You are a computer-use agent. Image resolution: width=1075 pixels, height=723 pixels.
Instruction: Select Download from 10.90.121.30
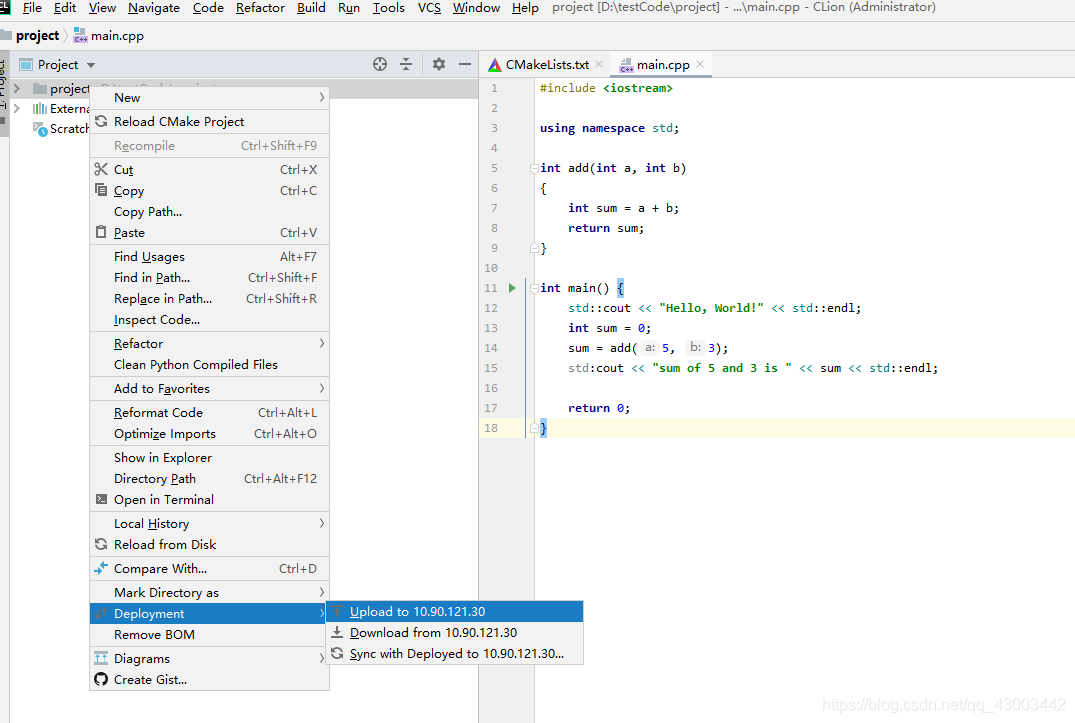pyautogui.click(x=455, y=633)
